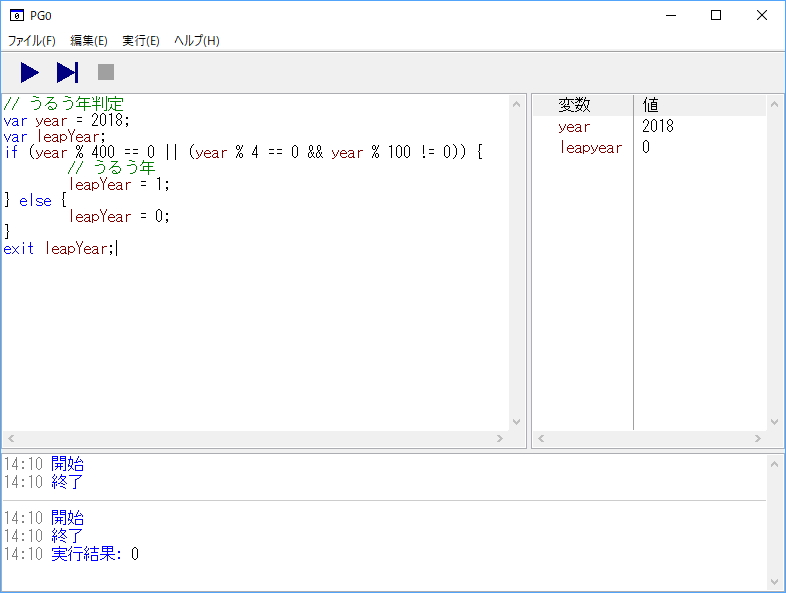786x593 pixels.
Task: Click the 'exit leapYear;' line
Action: [x=59, y=249]
